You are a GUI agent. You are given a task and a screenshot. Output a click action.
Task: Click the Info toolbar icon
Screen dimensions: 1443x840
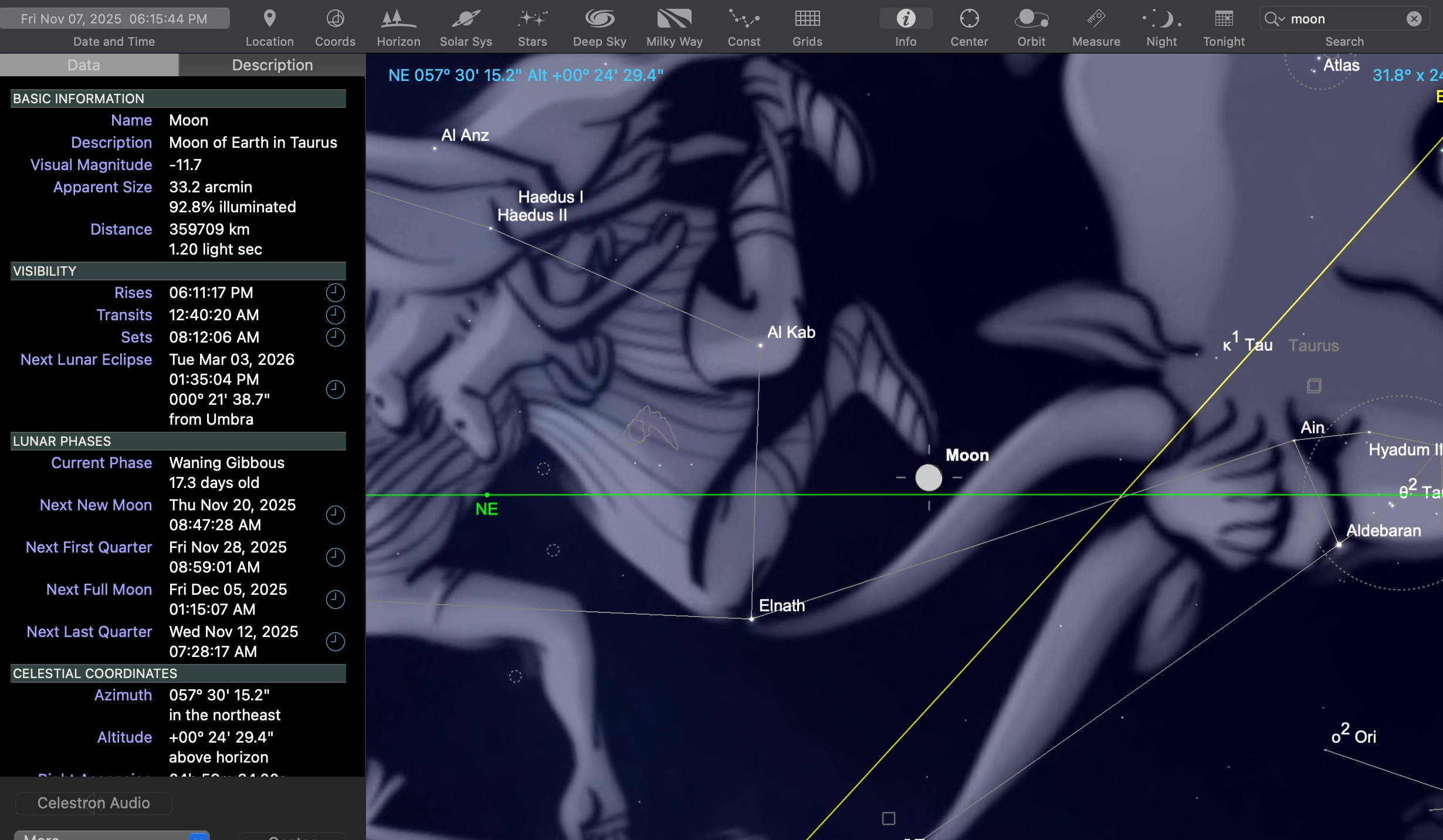coord(906,19)
